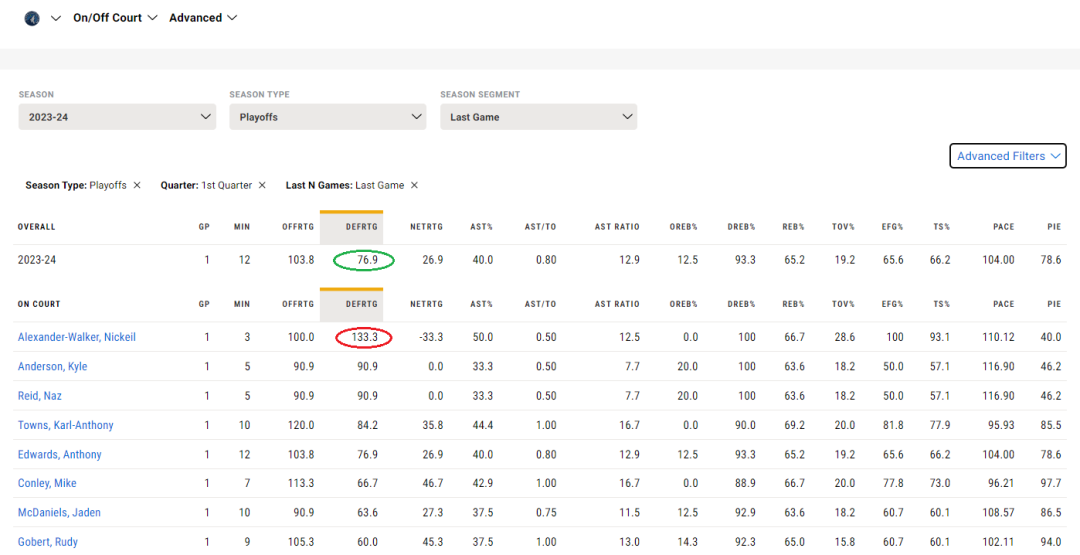Open the Season Type Playoffs dropdown
This screenshot has height=555, width=1080.
click(328, 117)
